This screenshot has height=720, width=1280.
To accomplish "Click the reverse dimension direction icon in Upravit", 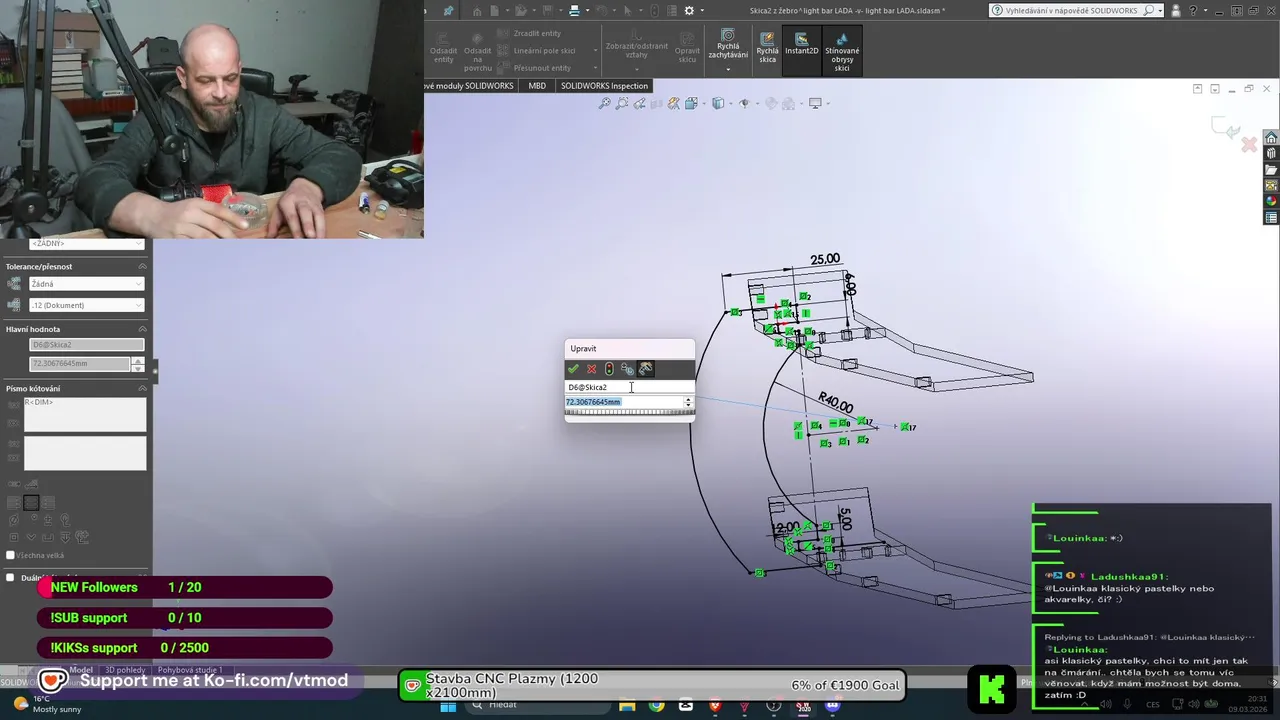I will click(x=627, y=369).
